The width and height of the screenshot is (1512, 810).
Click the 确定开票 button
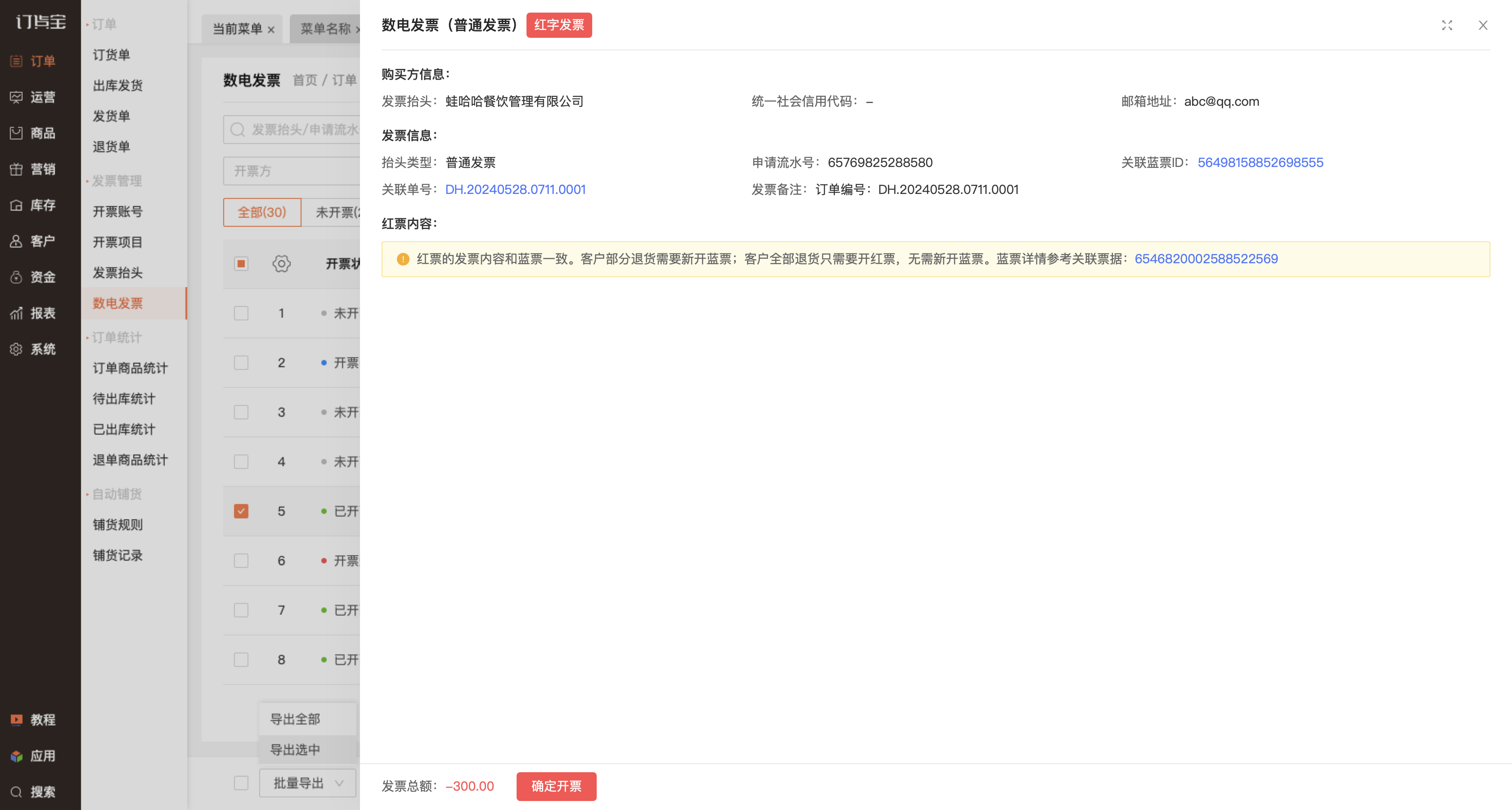(x=556, y=786)
